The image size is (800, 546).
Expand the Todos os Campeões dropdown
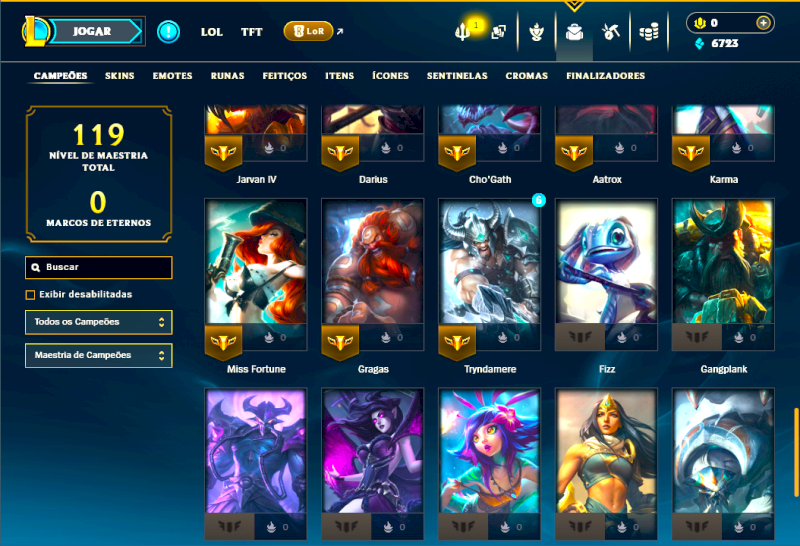tap(98, 322)
